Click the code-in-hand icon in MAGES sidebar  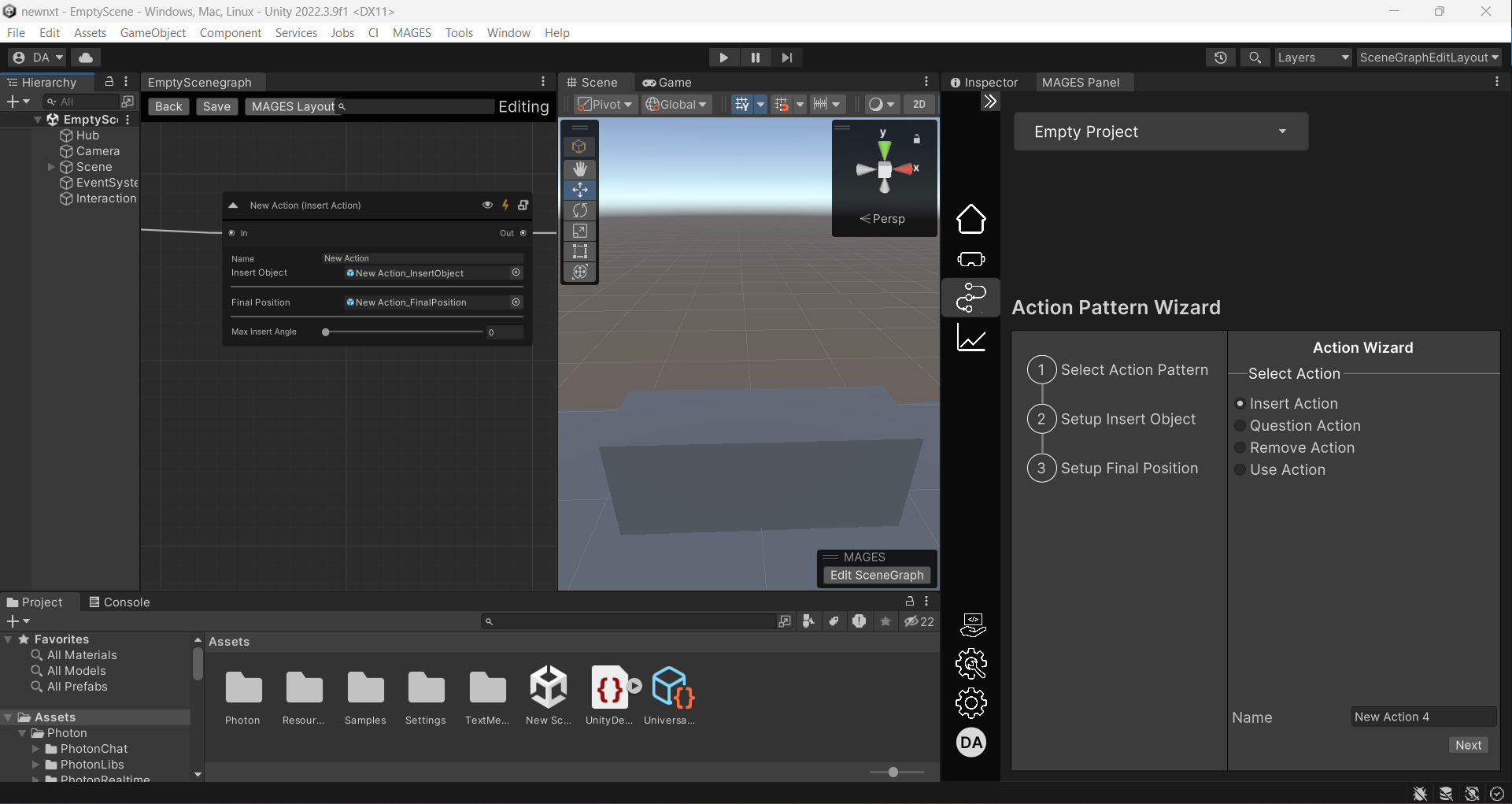tap(973, 624)
